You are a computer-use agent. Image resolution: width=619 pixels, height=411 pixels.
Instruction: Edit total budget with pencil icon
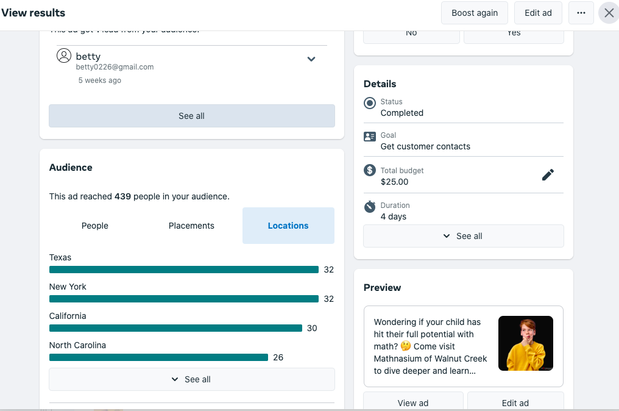547,175
